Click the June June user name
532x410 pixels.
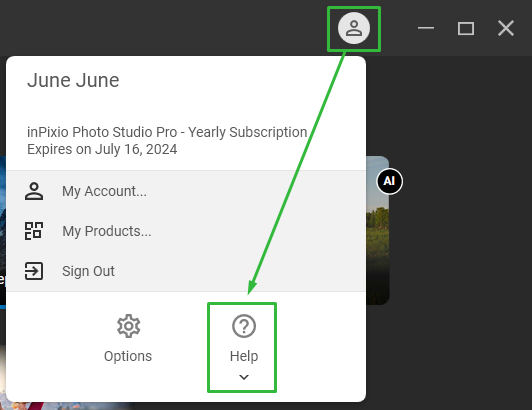coord(73,80)
